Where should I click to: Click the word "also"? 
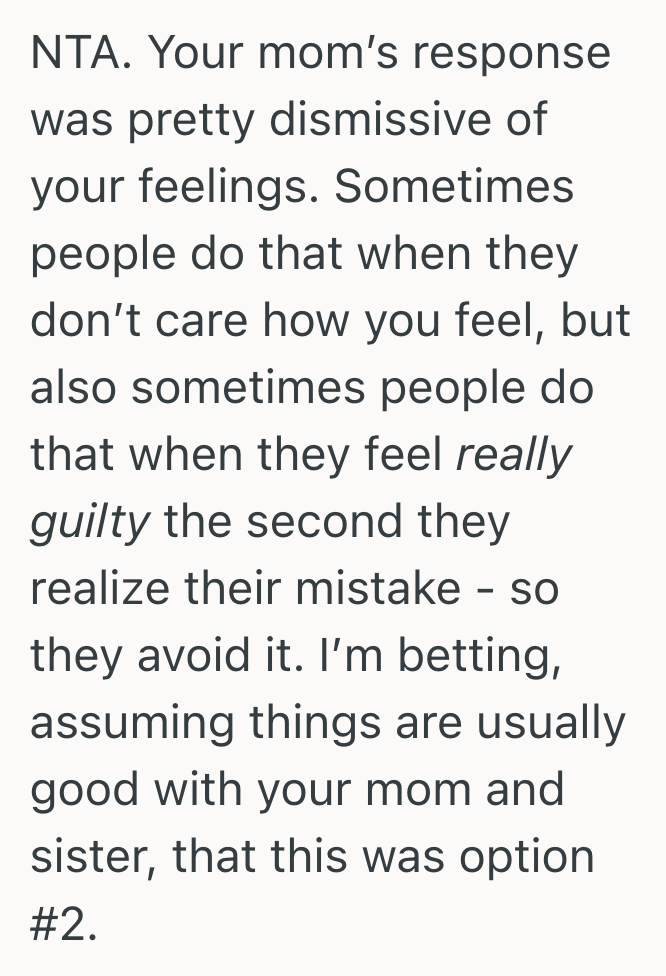[73, 388]
